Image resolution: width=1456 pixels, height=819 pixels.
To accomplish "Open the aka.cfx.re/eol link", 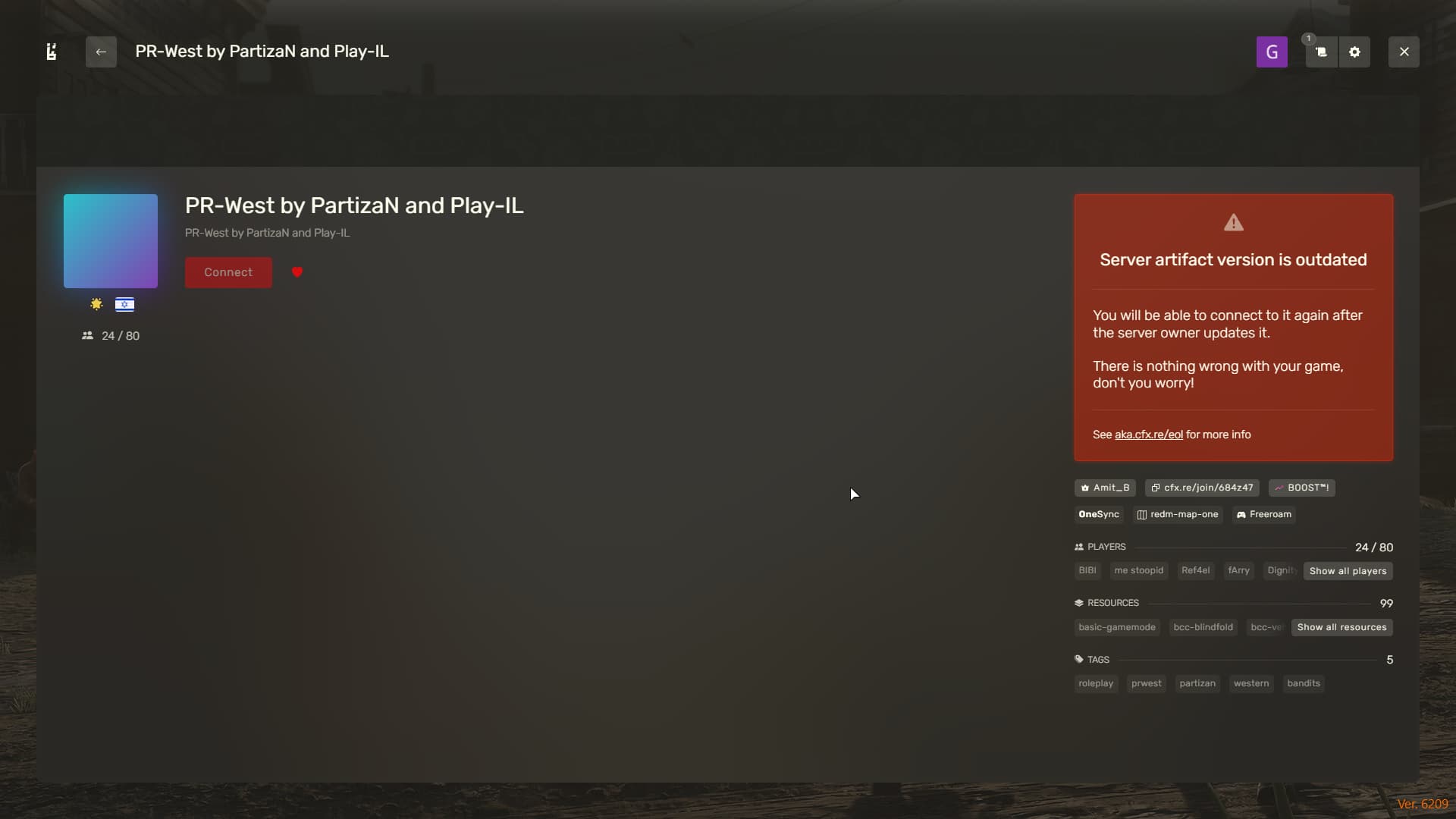I will (x=1148, y=435).
